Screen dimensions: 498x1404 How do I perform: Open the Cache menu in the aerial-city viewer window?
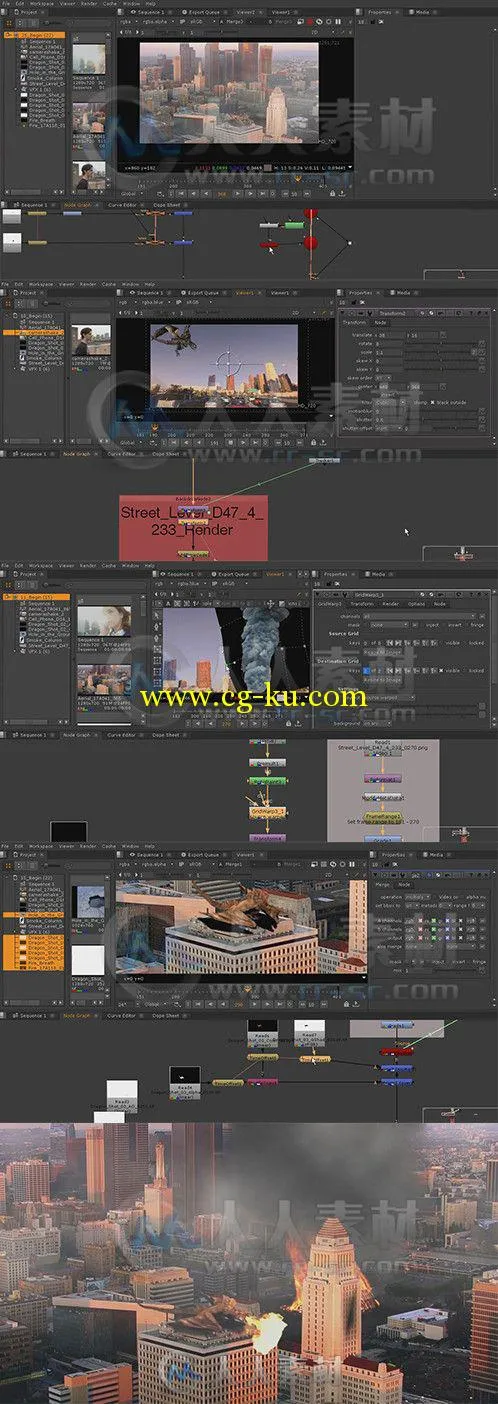tap(110, 4)
